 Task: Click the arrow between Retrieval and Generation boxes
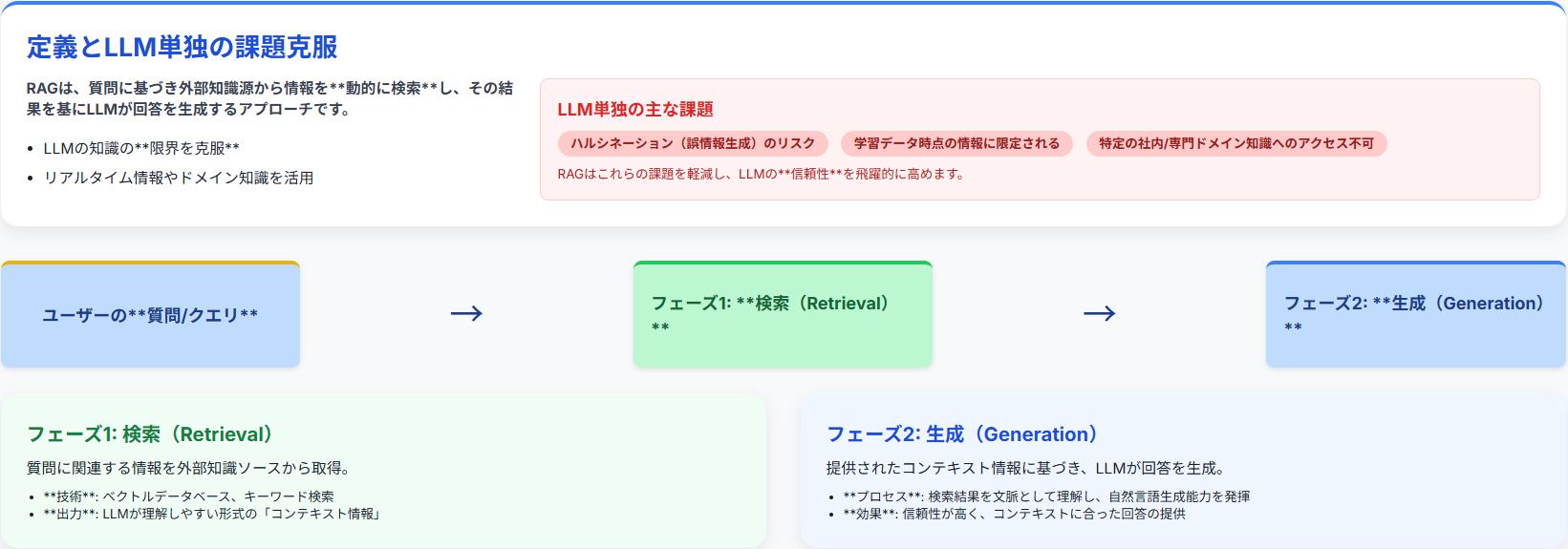pos(1099,313)
